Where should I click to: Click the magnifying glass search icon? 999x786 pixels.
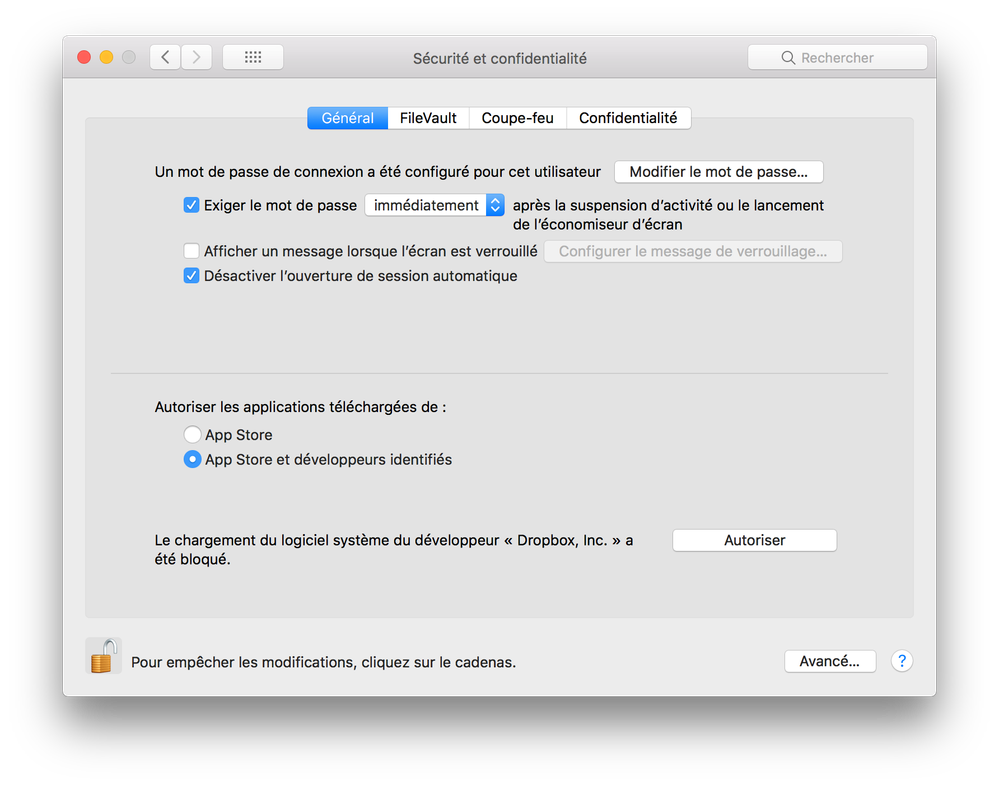tap(788, 58)
